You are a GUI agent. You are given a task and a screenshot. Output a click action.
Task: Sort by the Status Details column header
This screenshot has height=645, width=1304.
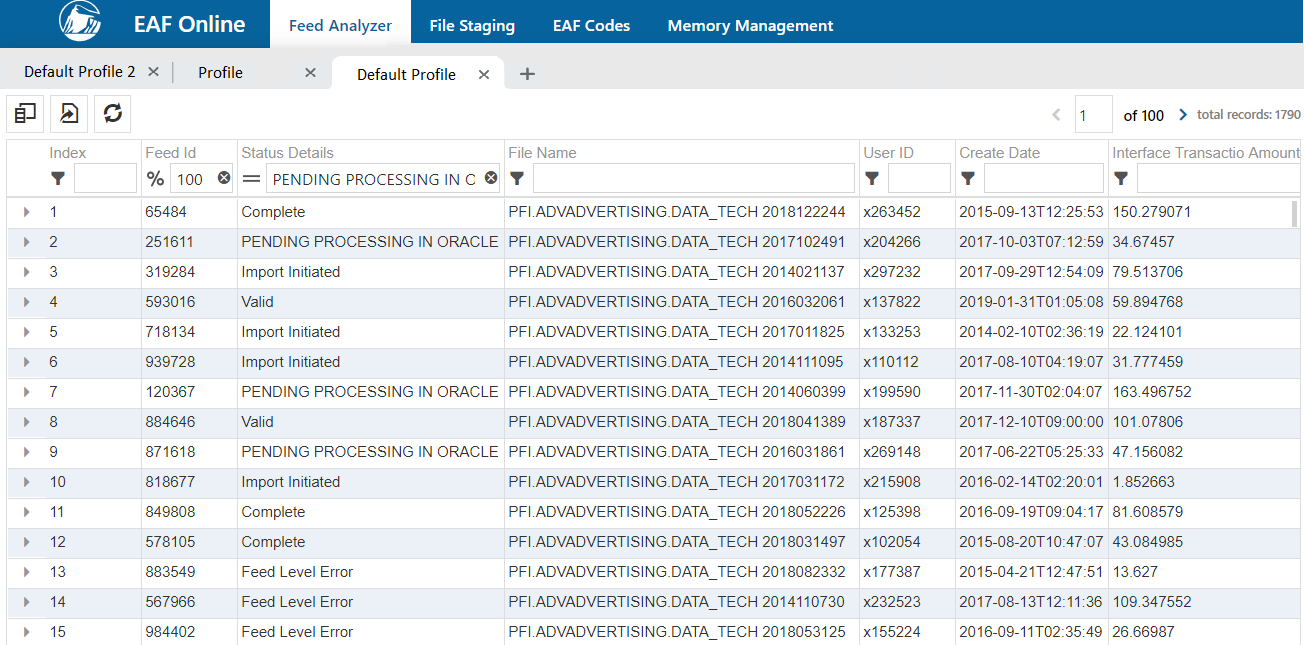click(288, 153)
